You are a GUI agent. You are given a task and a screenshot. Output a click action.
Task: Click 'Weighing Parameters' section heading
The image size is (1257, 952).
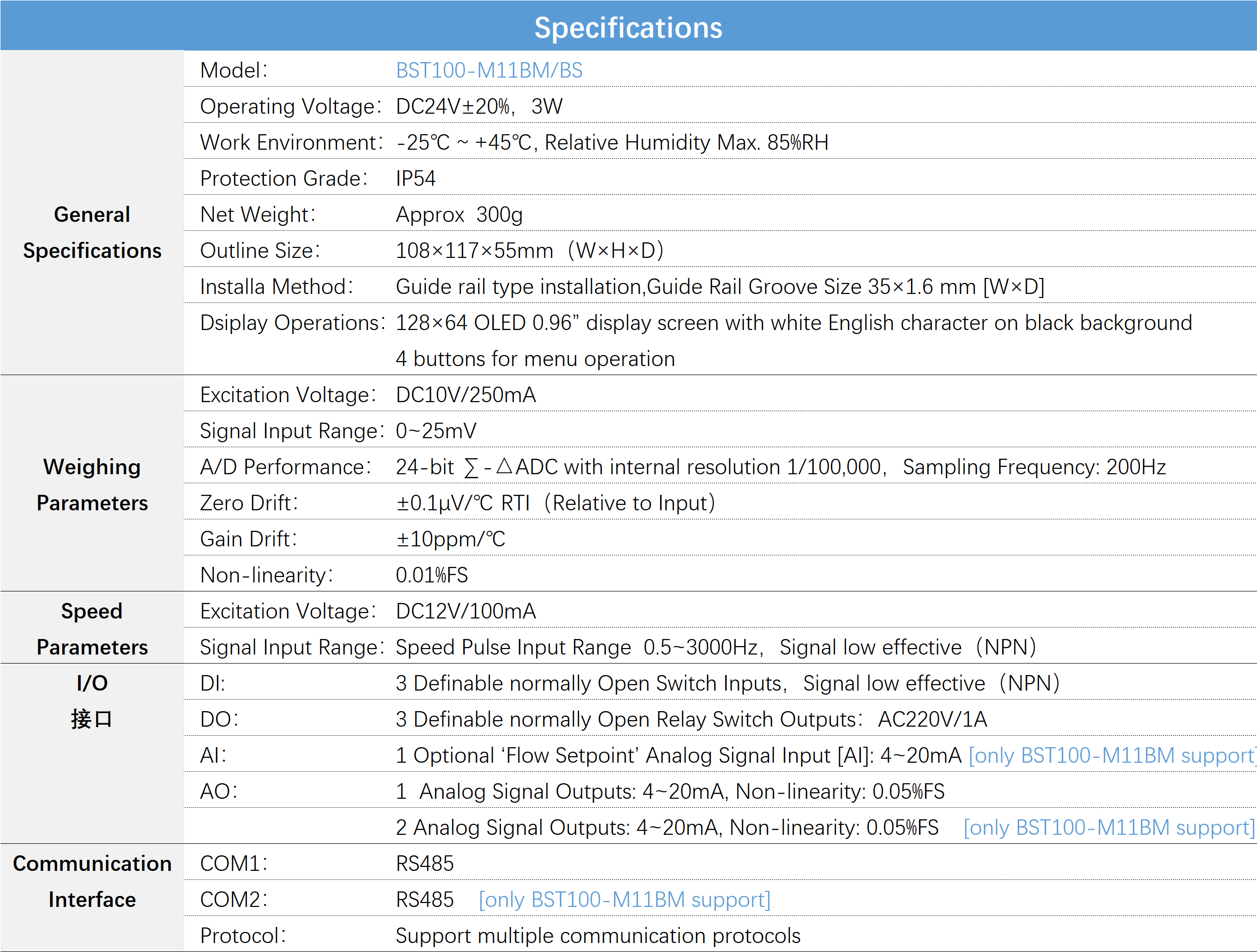pos(92,485)
